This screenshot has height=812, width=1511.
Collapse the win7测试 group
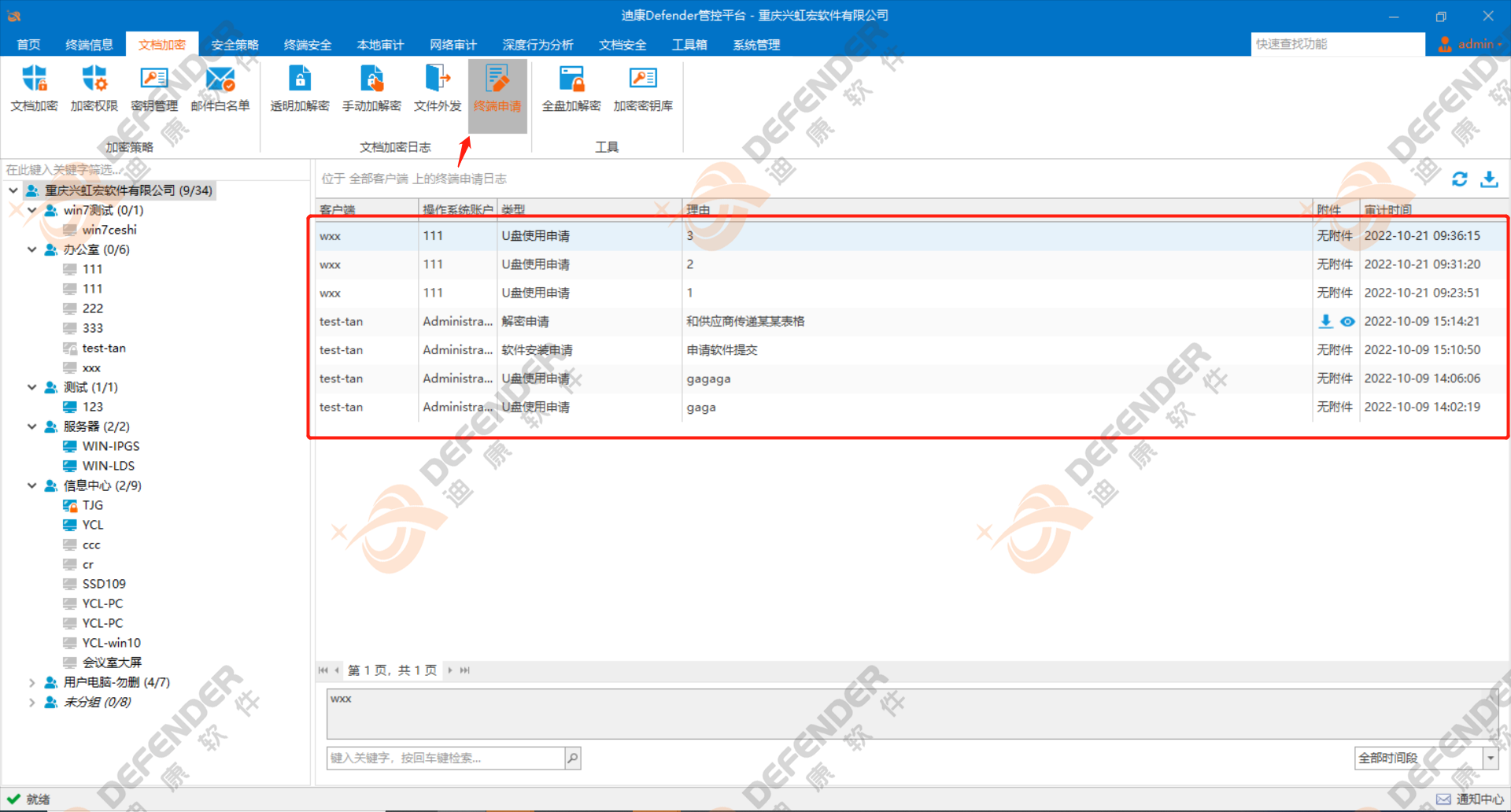click(x=32, y=210)
